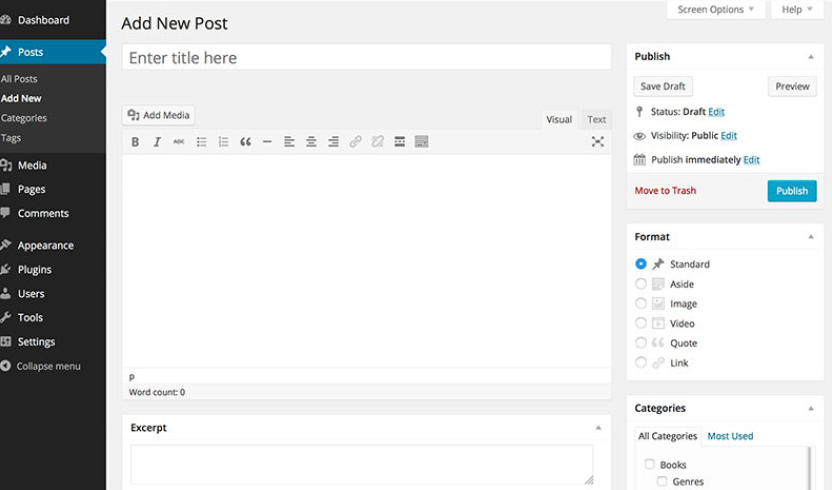
Task: Collapse the Categories panel
Action: (x=811, y=408)
